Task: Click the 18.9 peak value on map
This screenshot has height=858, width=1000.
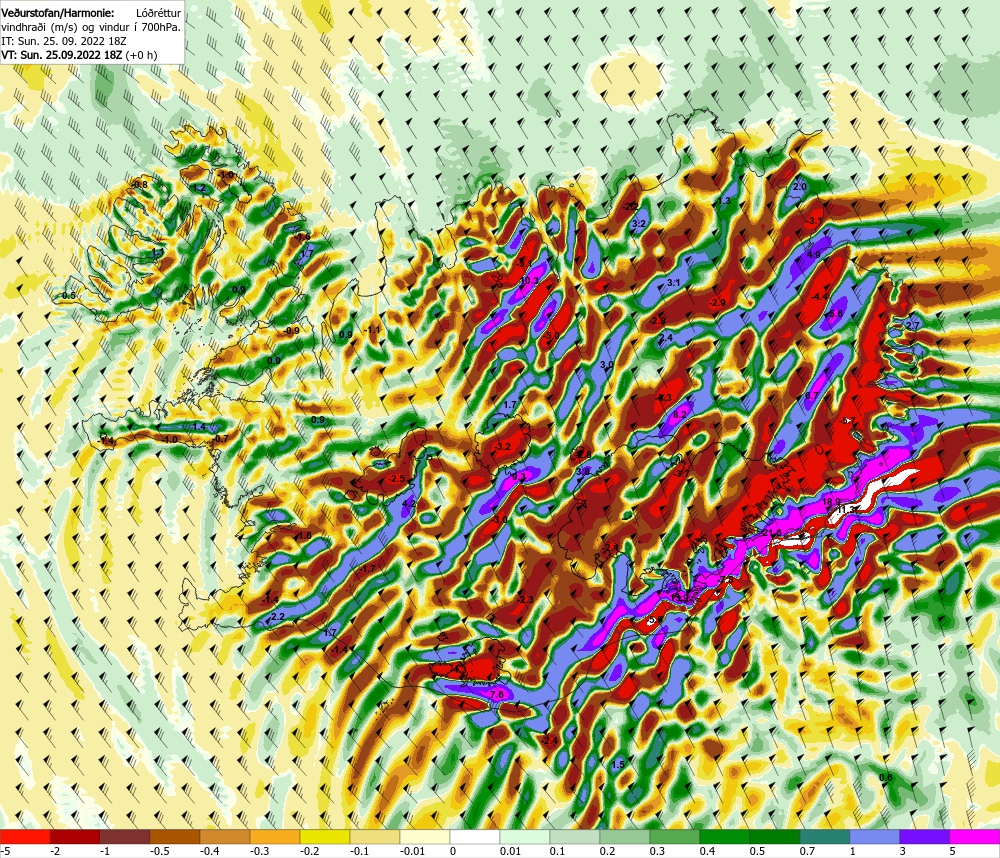Action: coord(831,502)
